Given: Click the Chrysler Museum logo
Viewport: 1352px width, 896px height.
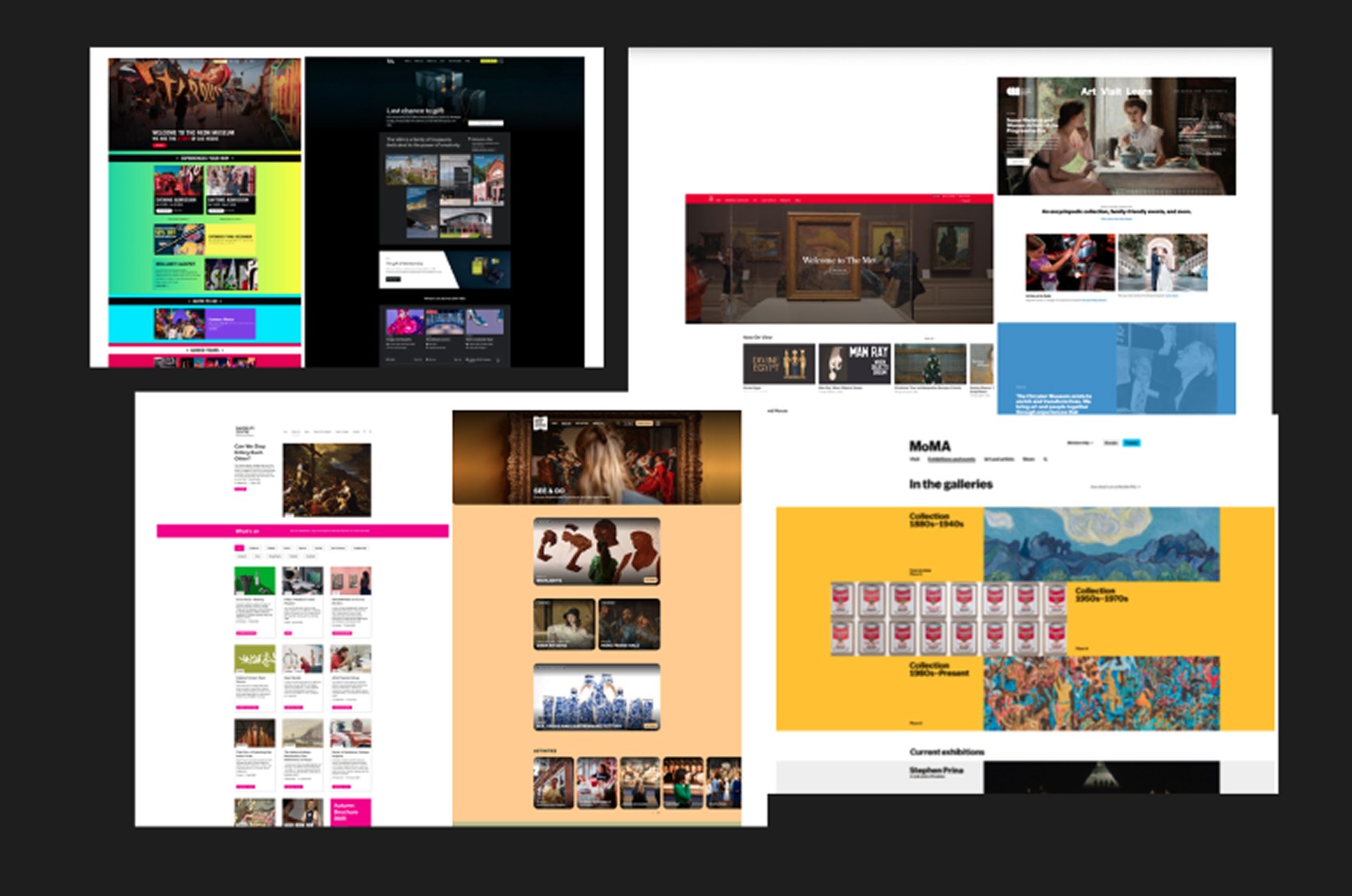Looking at the screenshot, I should [1018, 91].
